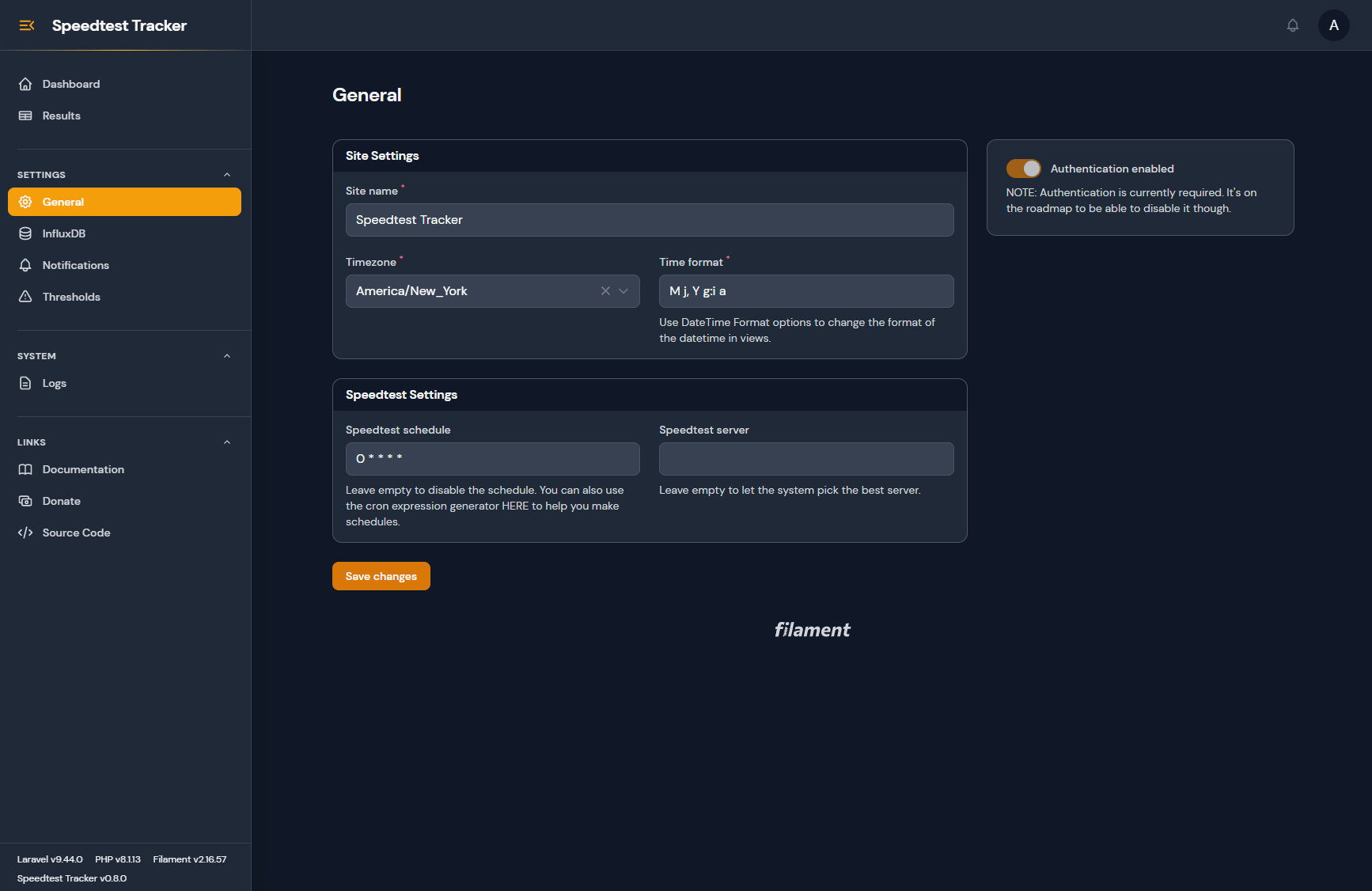Open Notifications settings
Screen dimensions: 1372x891
click(x=124, y=265)
